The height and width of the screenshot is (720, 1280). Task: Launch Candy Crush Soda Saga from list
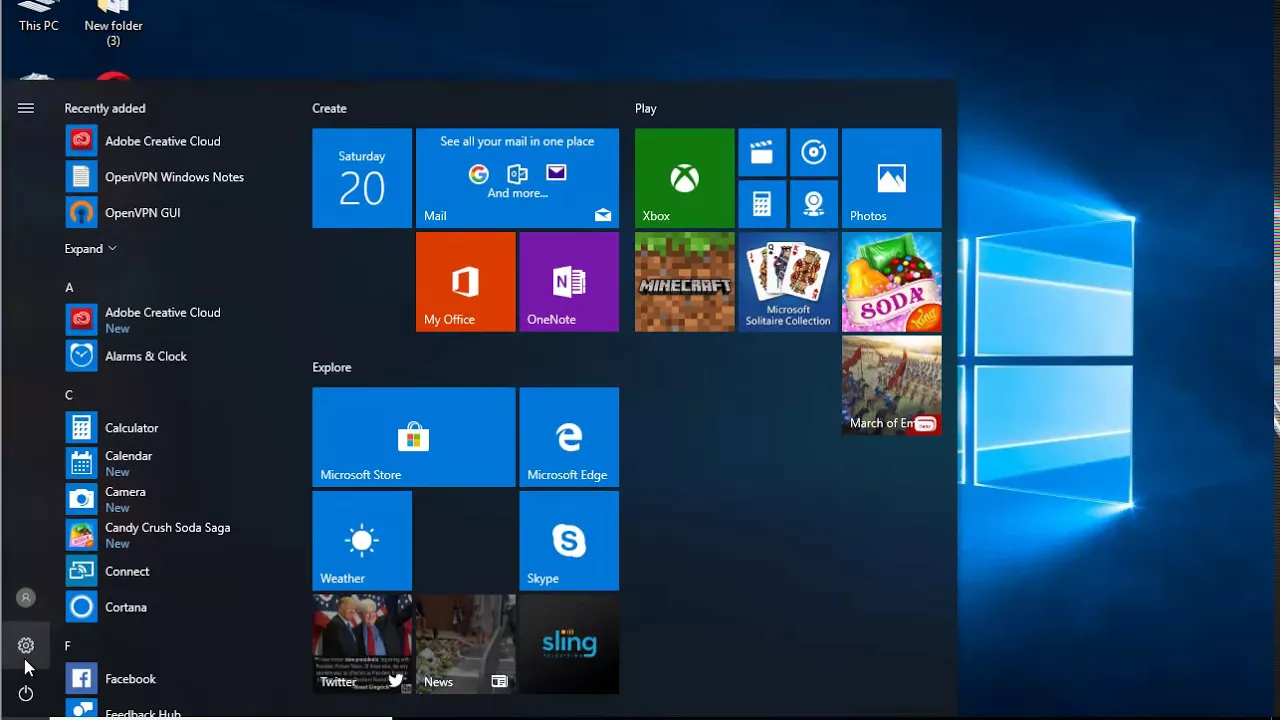pos(180,535)
